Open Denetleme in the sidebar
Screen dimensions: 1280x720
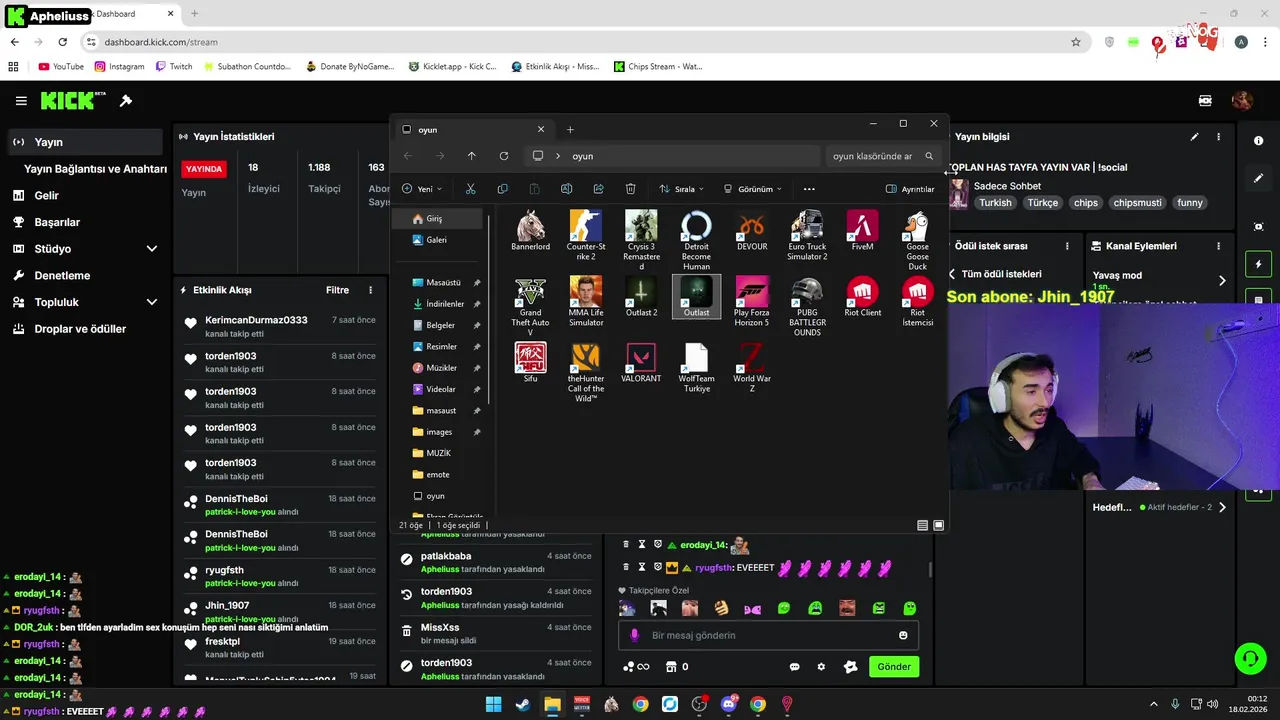pos(85,275)
